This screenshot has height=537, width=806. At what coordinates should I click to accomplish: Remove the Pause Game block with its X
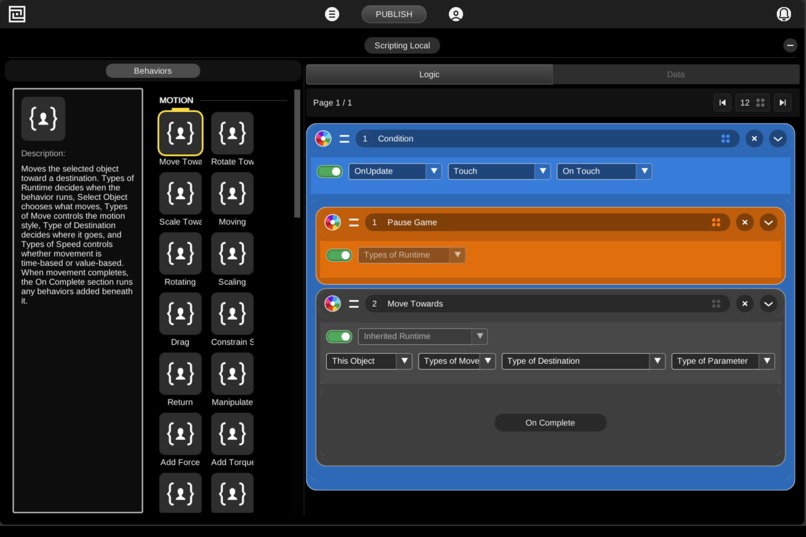point(745,223)
